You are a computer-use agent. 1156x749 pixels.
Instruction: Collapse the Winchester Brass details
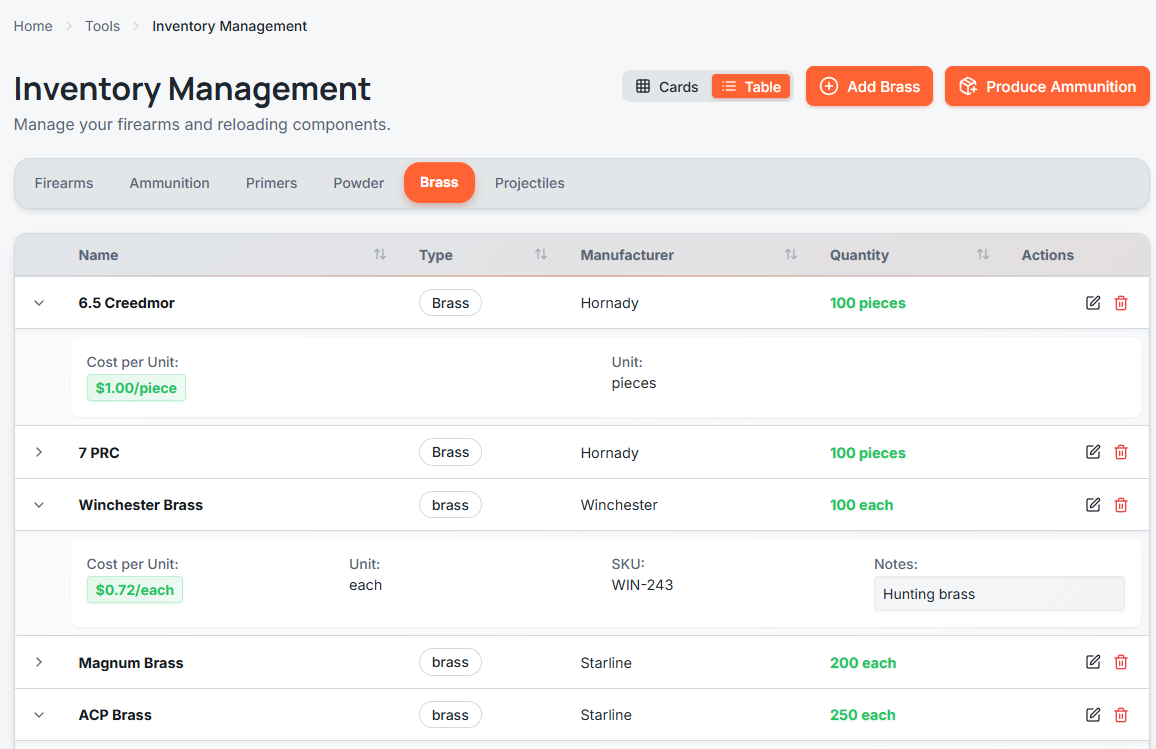(x=39, y=505)
